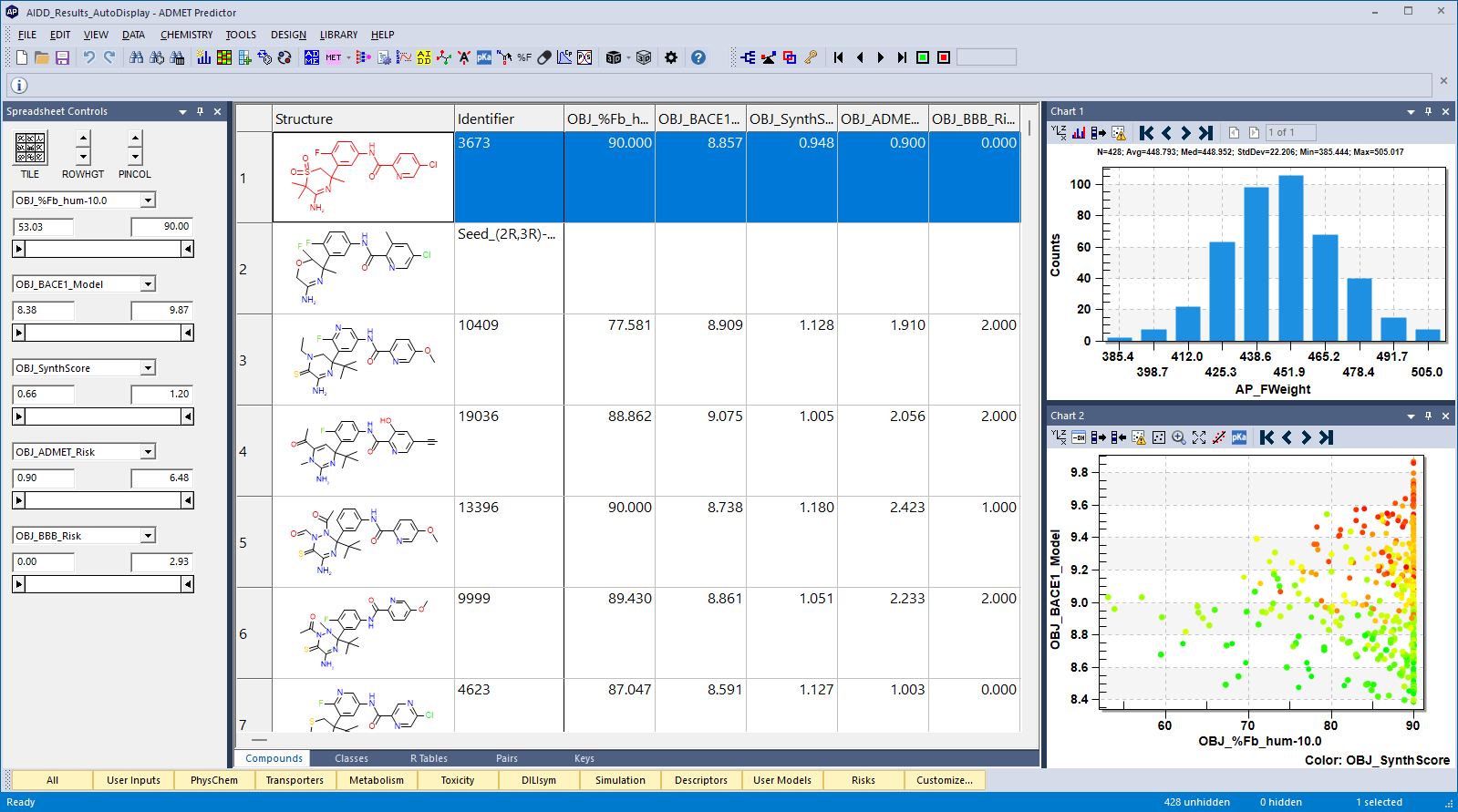This screenshot has width=1458, height=812.
Task: Click the pKa icon in Chart 2 toolbar
Action: tap(1239, 437)
